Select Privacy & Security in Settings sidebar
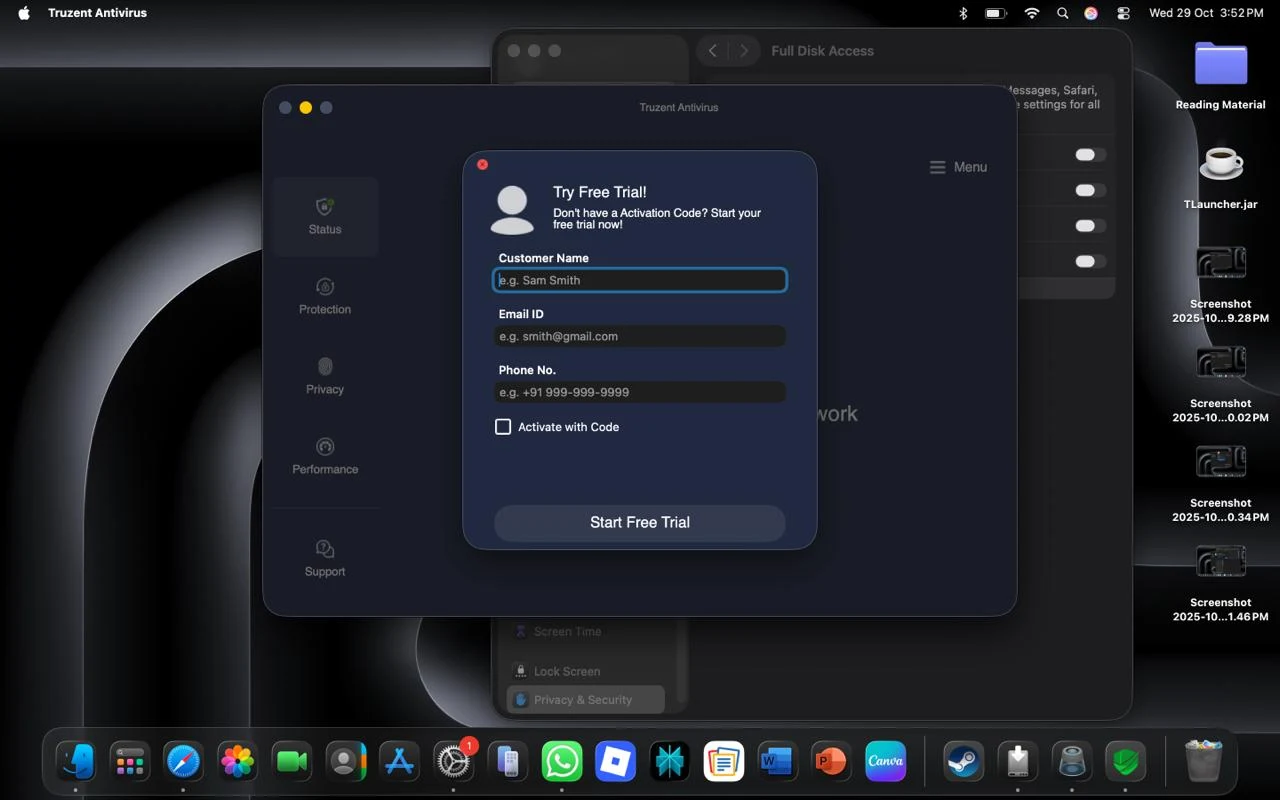 tap(585, 700)
